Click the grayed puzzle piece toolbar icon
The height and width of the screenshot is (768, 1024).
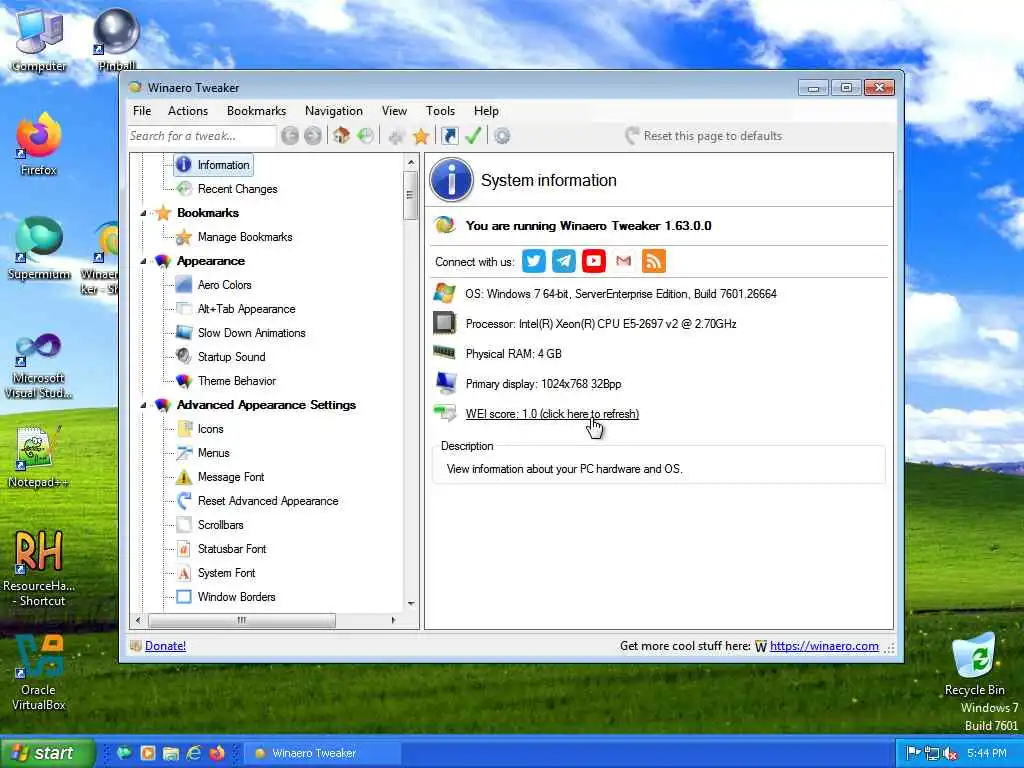point(396,136)
